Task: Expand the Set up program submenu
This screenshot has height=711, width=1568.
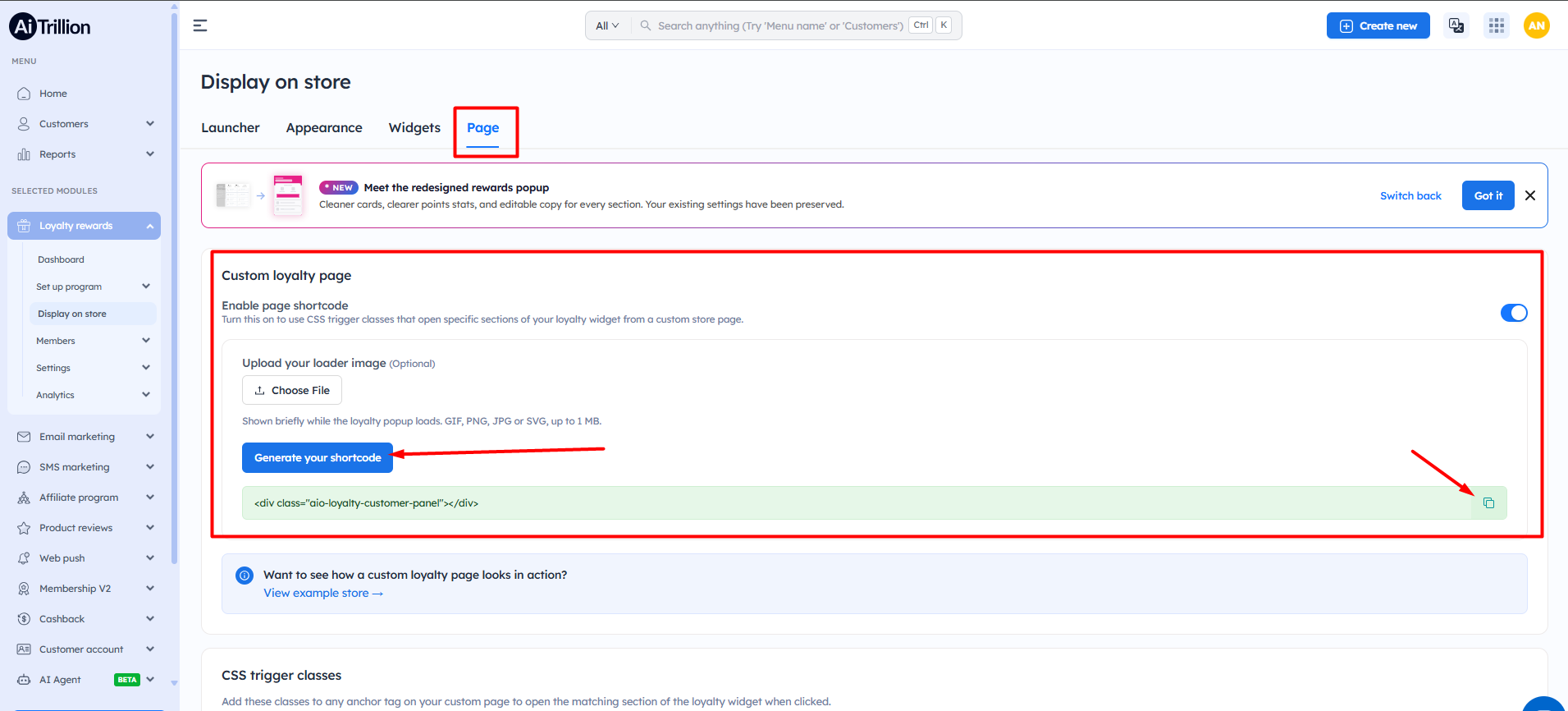Action: tap(146, 287)
